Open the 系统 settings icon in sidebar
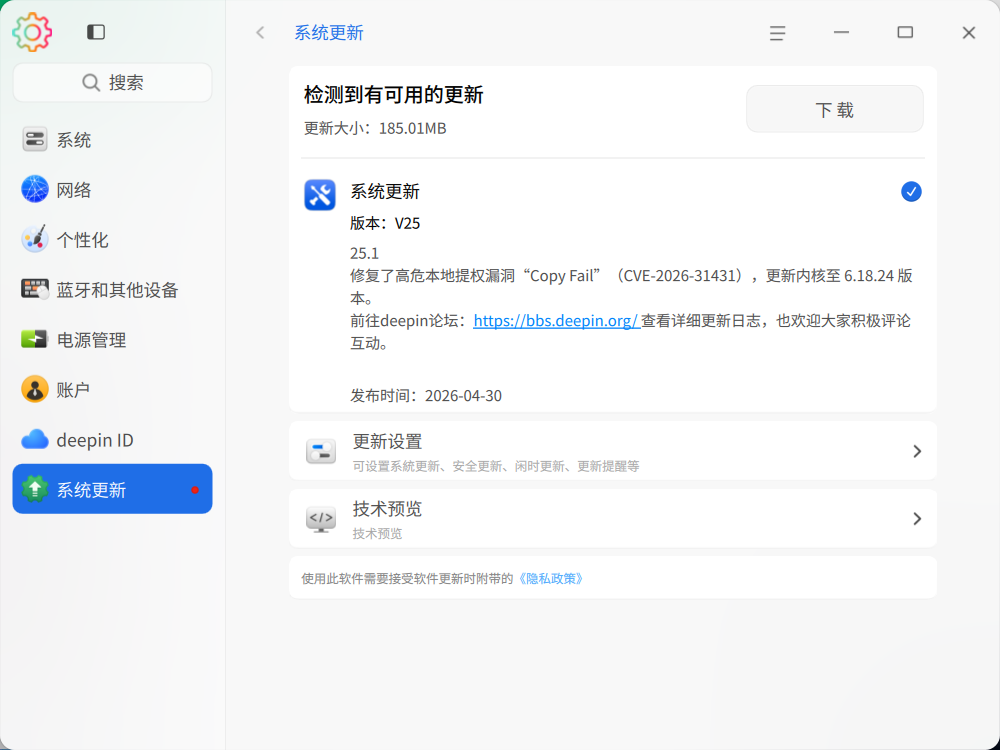Viewport: 1000px width, 750px height. coord(35,140)
